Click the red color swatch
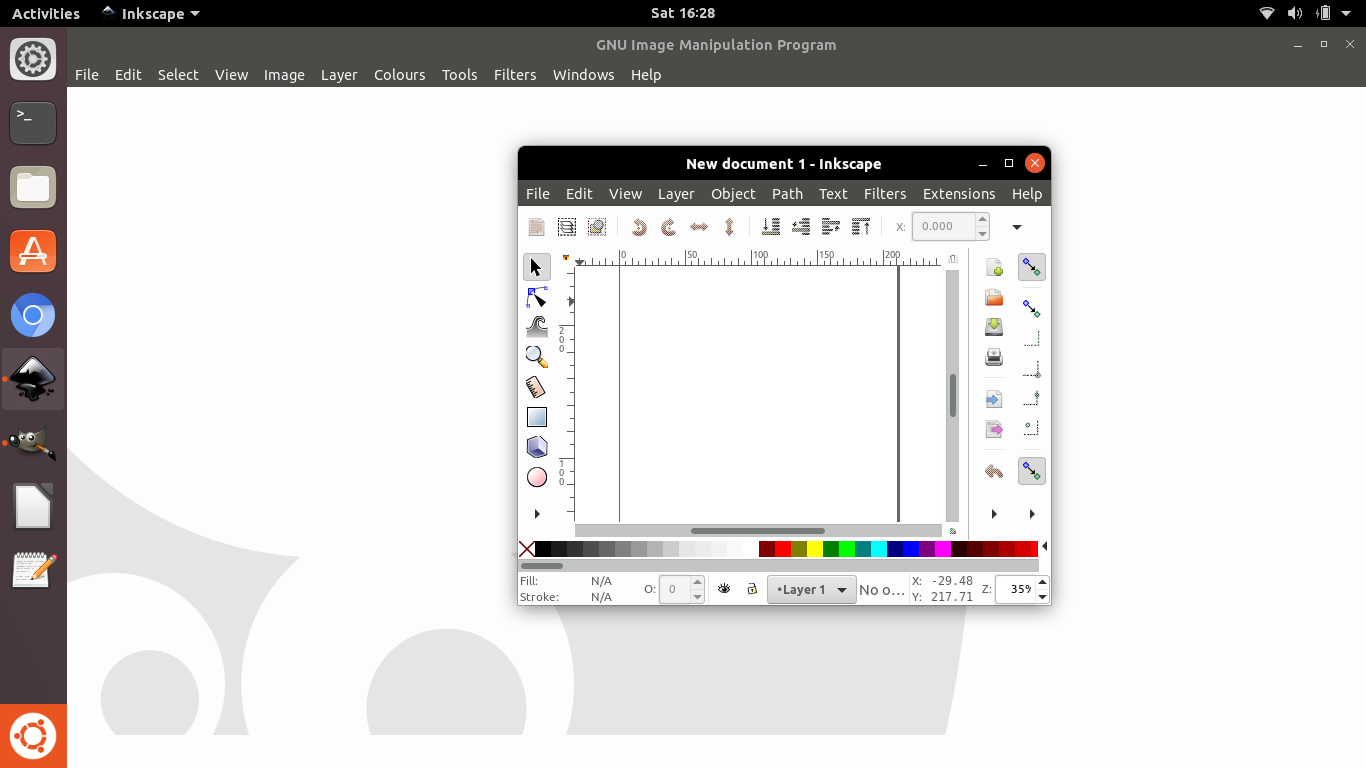 coord(783,549)
